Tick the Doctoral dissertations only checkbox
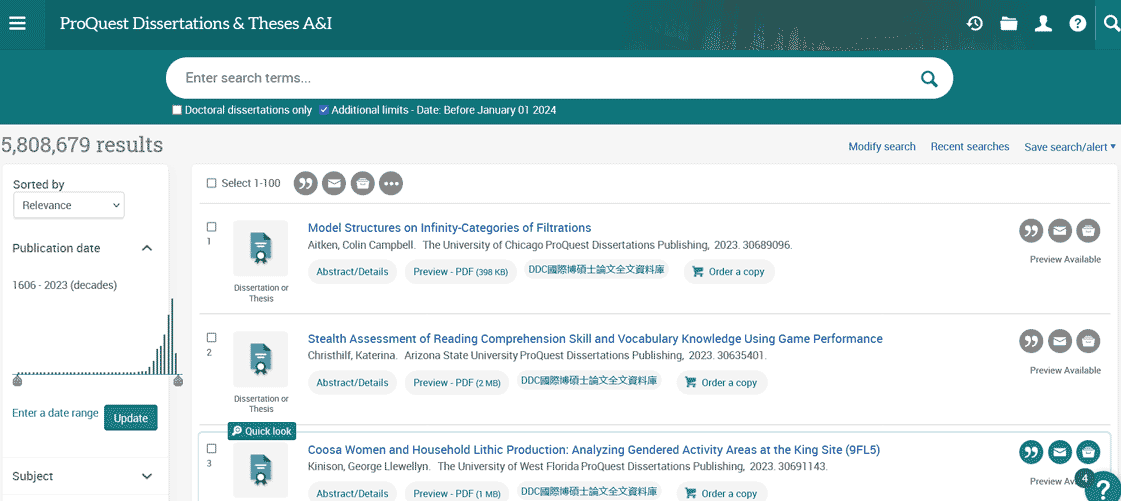 coord(177,110)
